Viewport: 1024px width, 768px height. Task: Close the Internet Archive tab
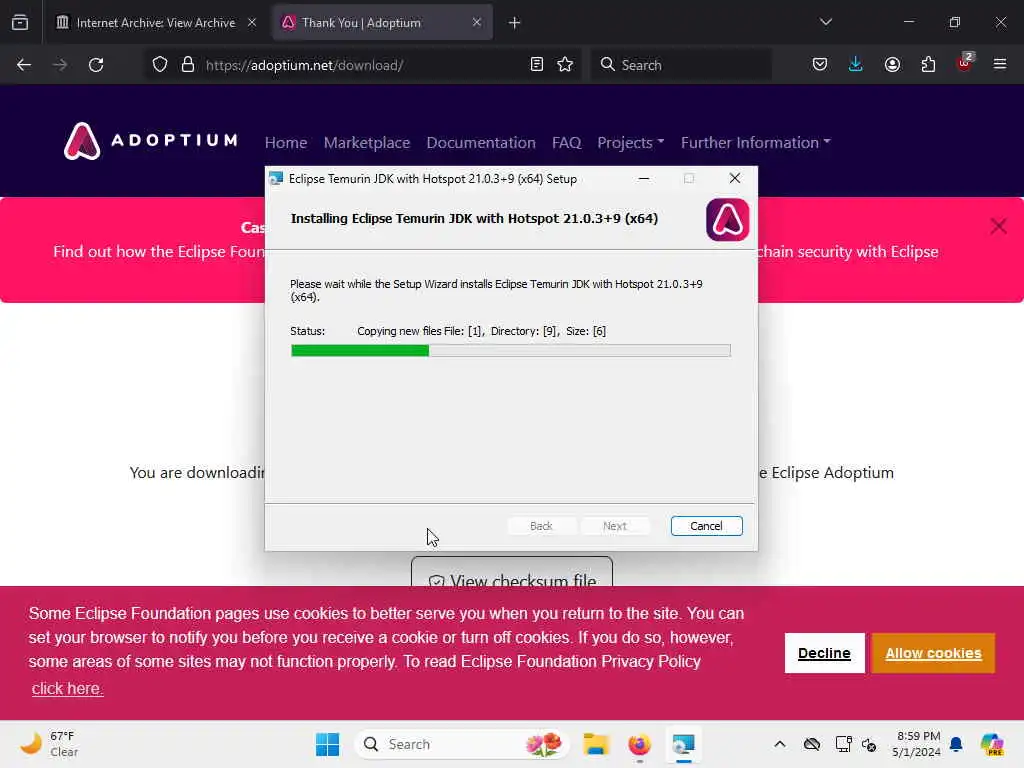[252, 23]
